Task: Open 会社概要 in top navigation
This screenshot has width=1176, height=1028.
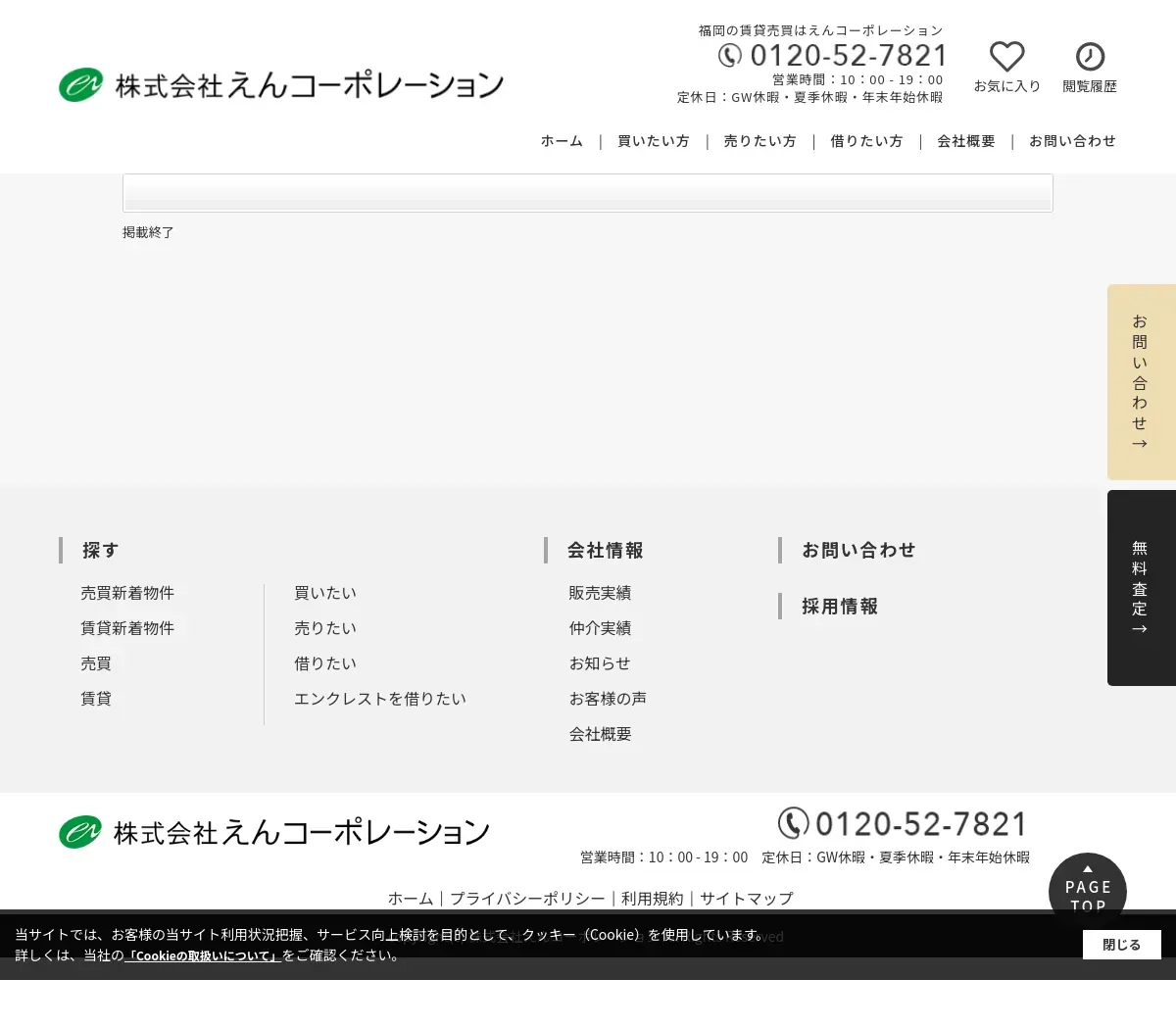Action: point(966,141)
